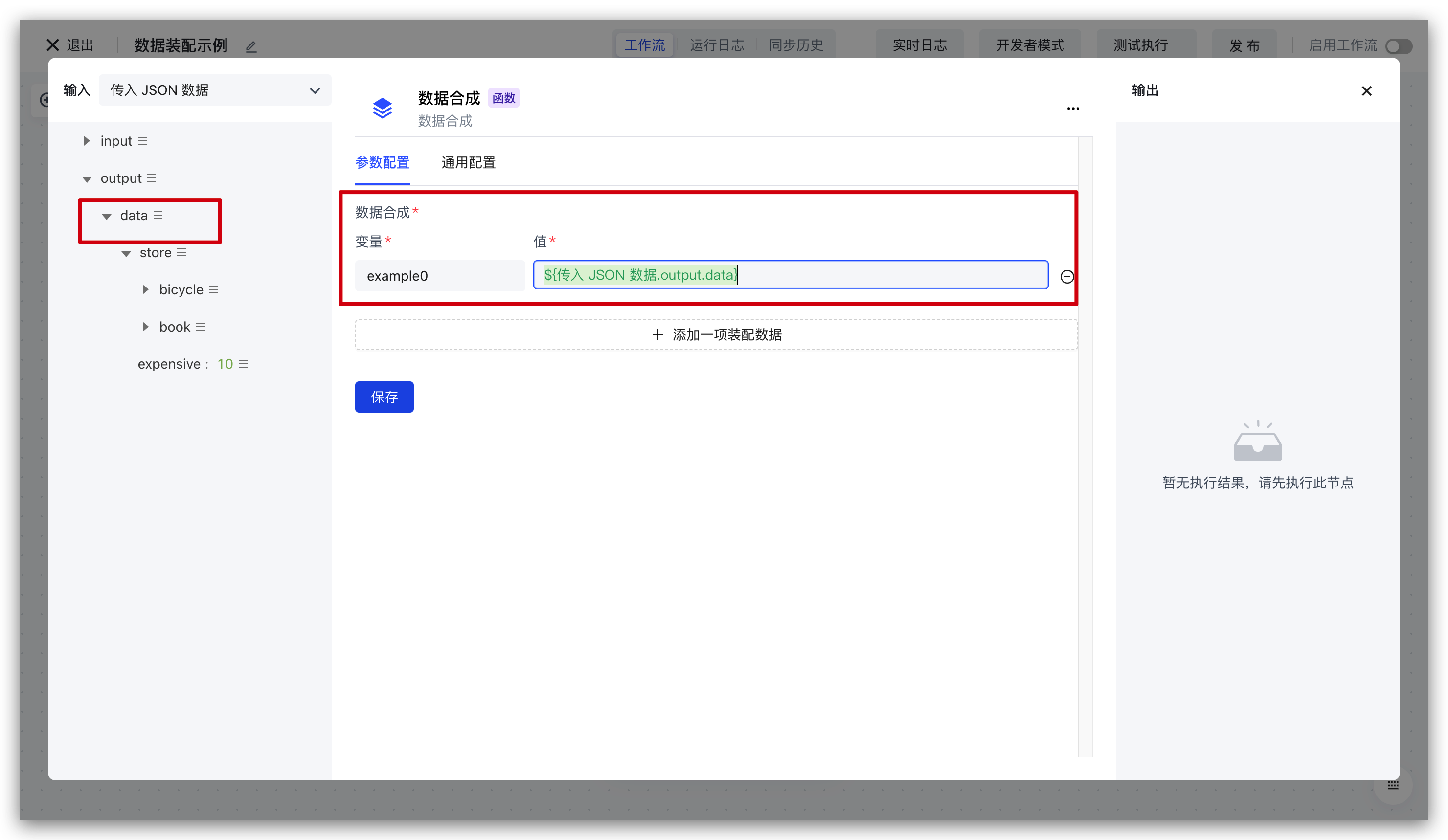This screenshot has height=840, width=1448.
Task: Close the node configuration dialog
Action: [x=1366, y=91]
